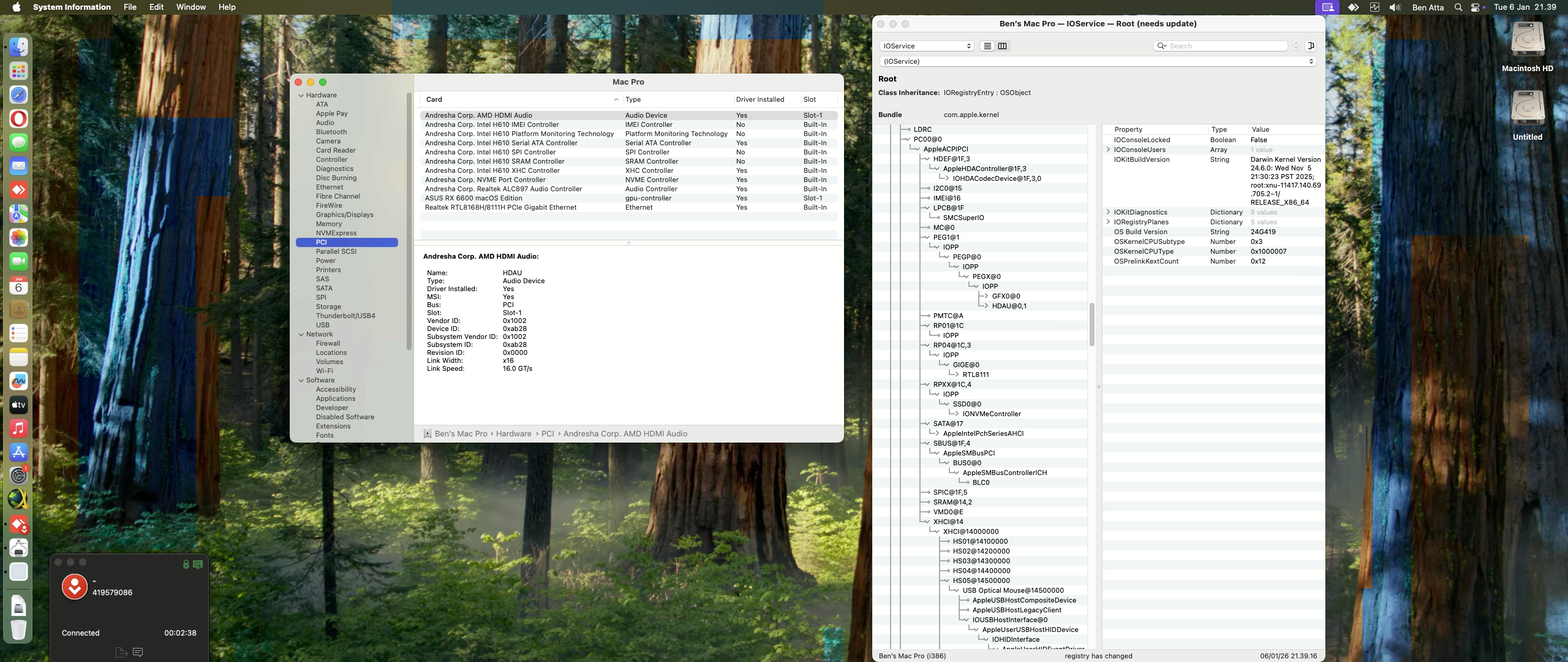This screenshot has height=662, width=1568.
Task: Select the Realtek RTL8168H/8111H Ethernet row
Action: point(629,207)
